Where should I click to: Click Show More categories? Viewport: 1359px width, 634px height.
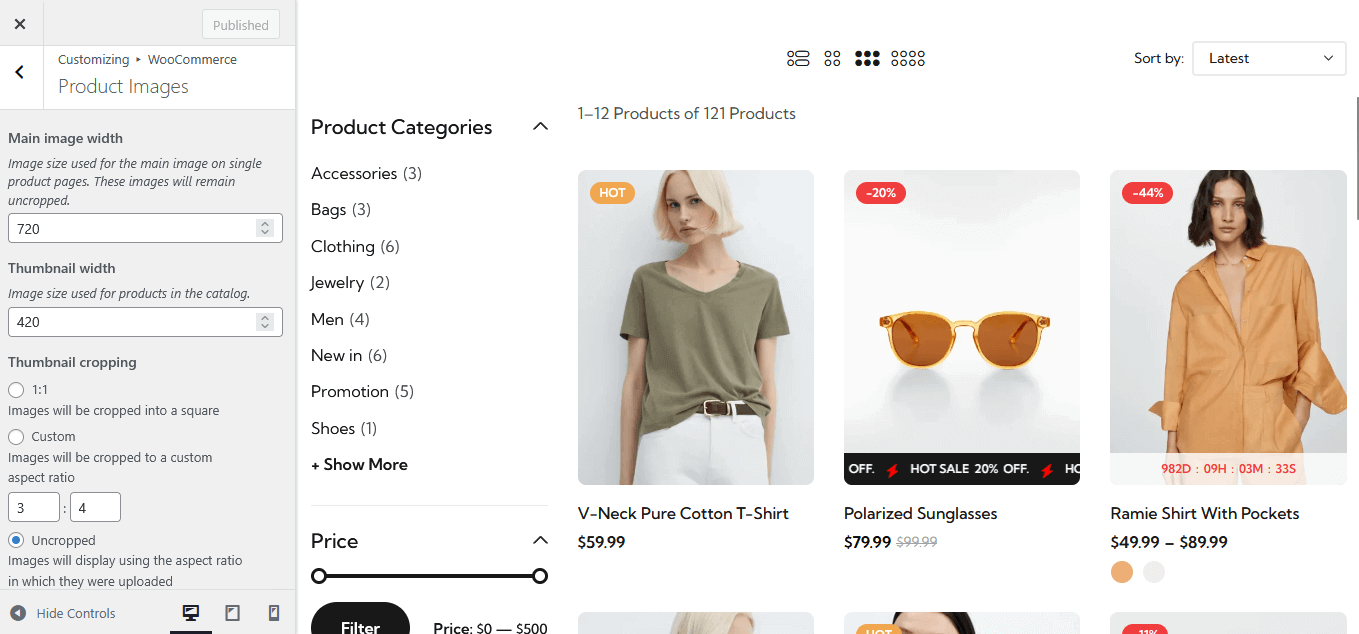coord(359,465)
